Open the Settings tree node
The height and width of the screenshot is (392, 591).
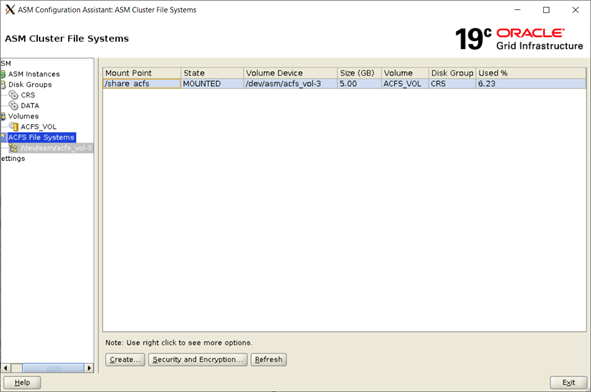click(13, 158)
